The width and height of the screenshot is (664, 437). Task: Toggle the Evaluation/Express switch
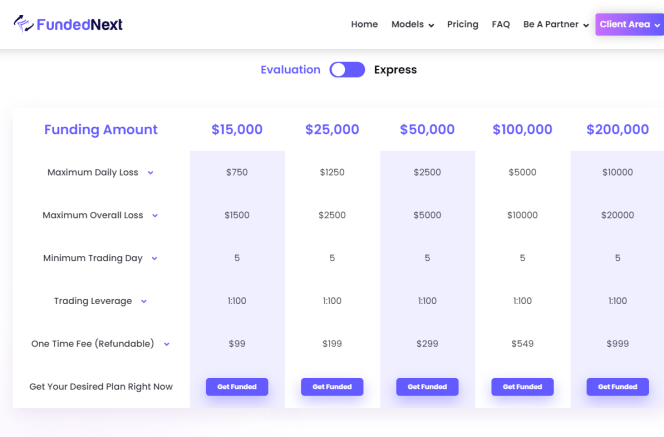pyautogui.click(x=347, y=69)
